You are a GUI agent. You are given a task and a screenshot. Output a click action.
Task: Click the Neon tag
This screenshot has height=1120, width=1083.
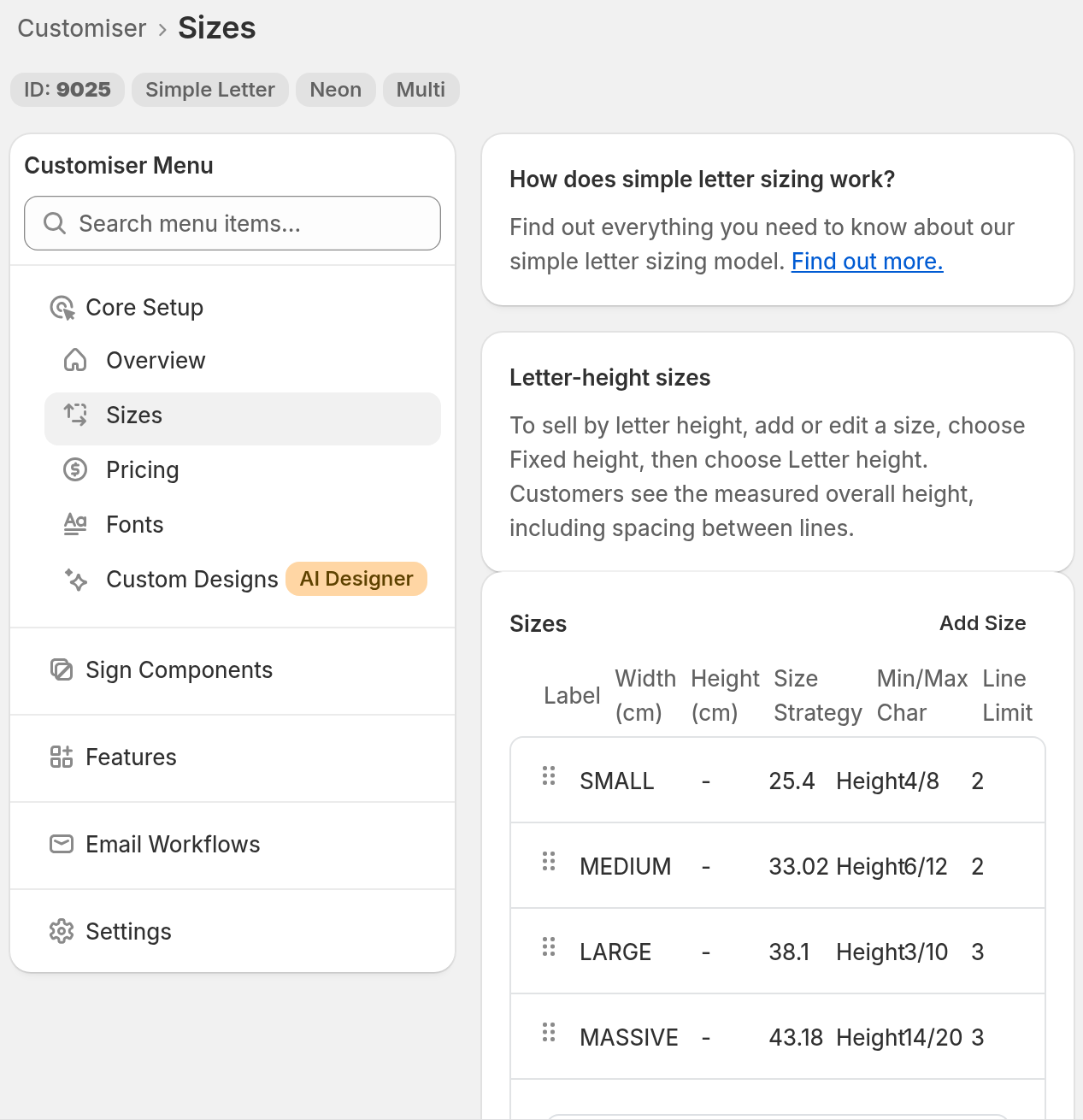[336, 90]
